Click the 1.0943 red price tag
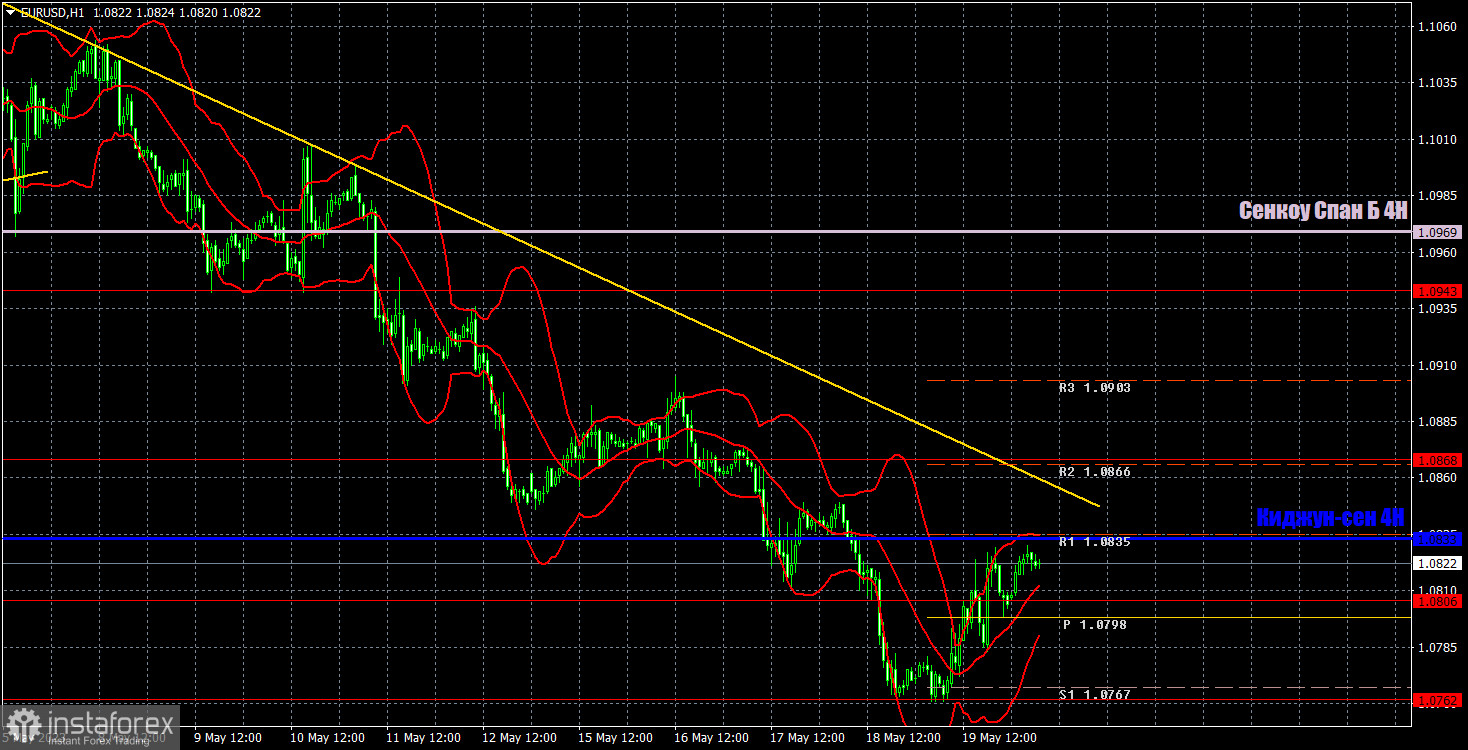The image size is (1468, 750). pos(1439,290)
